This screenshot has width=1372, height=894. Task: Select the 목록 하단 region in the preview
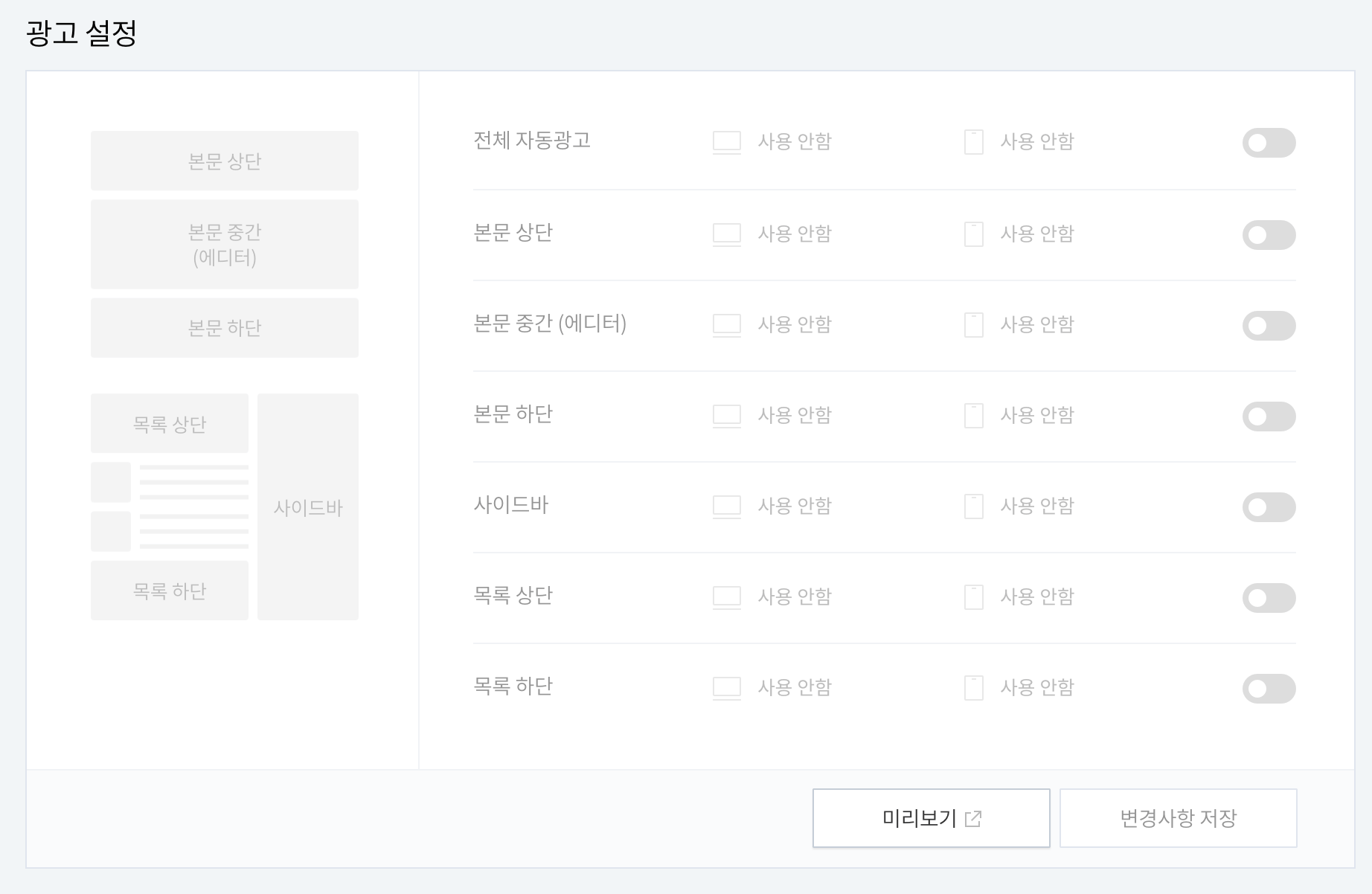169,589
